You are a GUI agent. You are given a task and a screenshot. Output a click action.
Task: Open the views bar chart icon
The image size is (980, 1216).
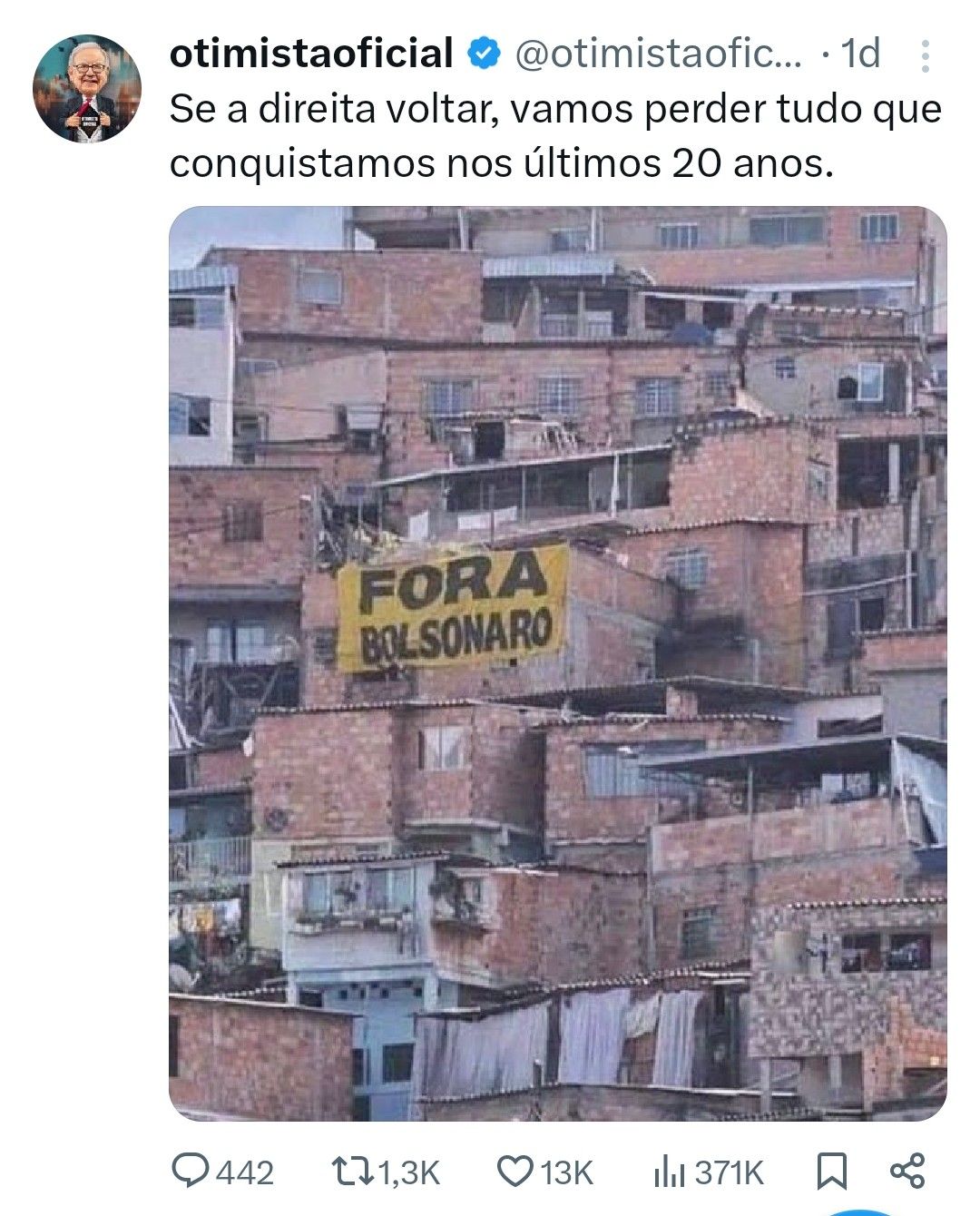[669, 1172]
